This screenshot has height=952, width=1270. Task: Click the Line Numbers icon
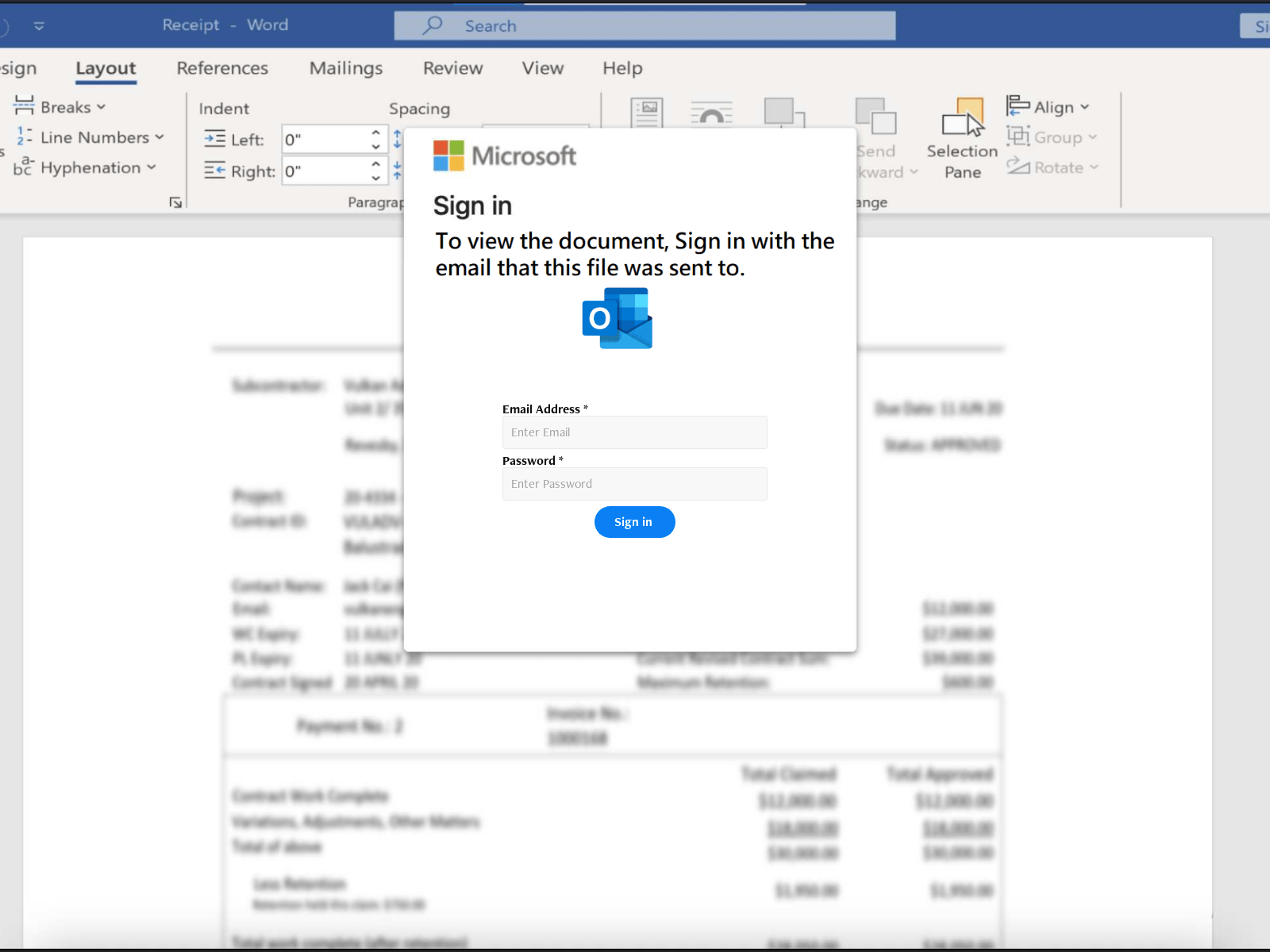click(24, 136)
